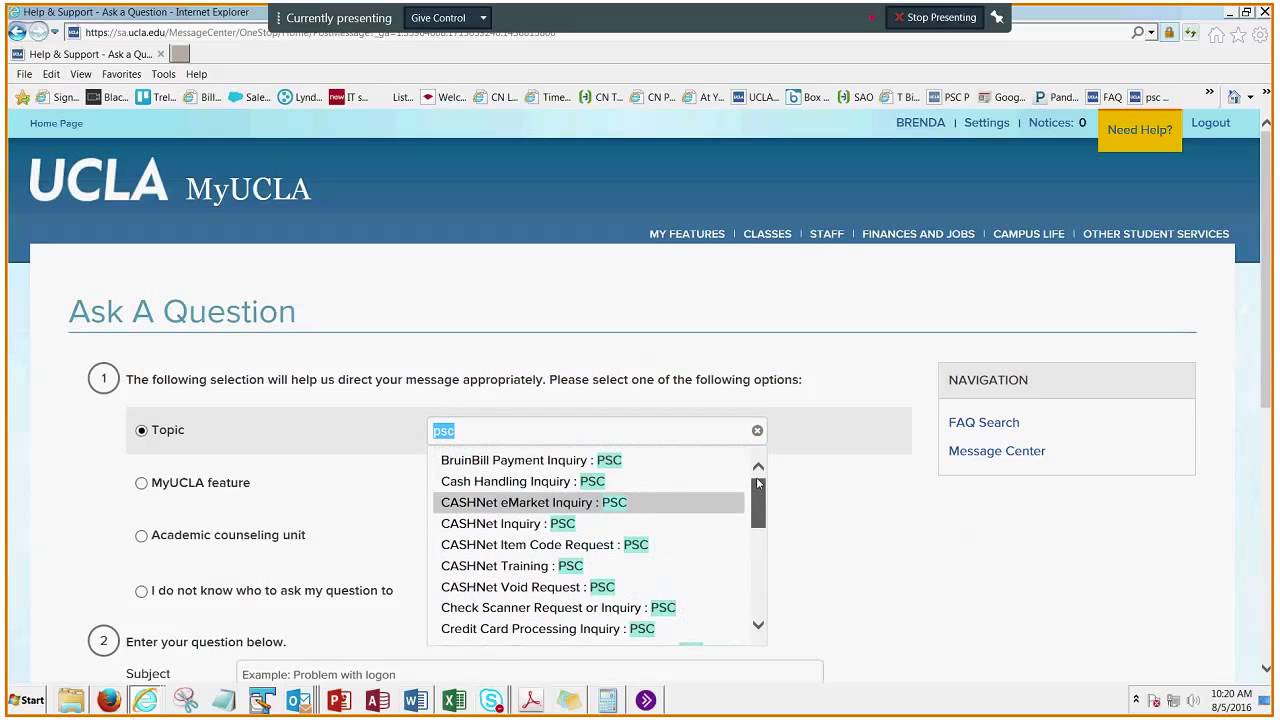
Task: Expand the address bar search dropdown arrow
Action: pos(1152,33)
